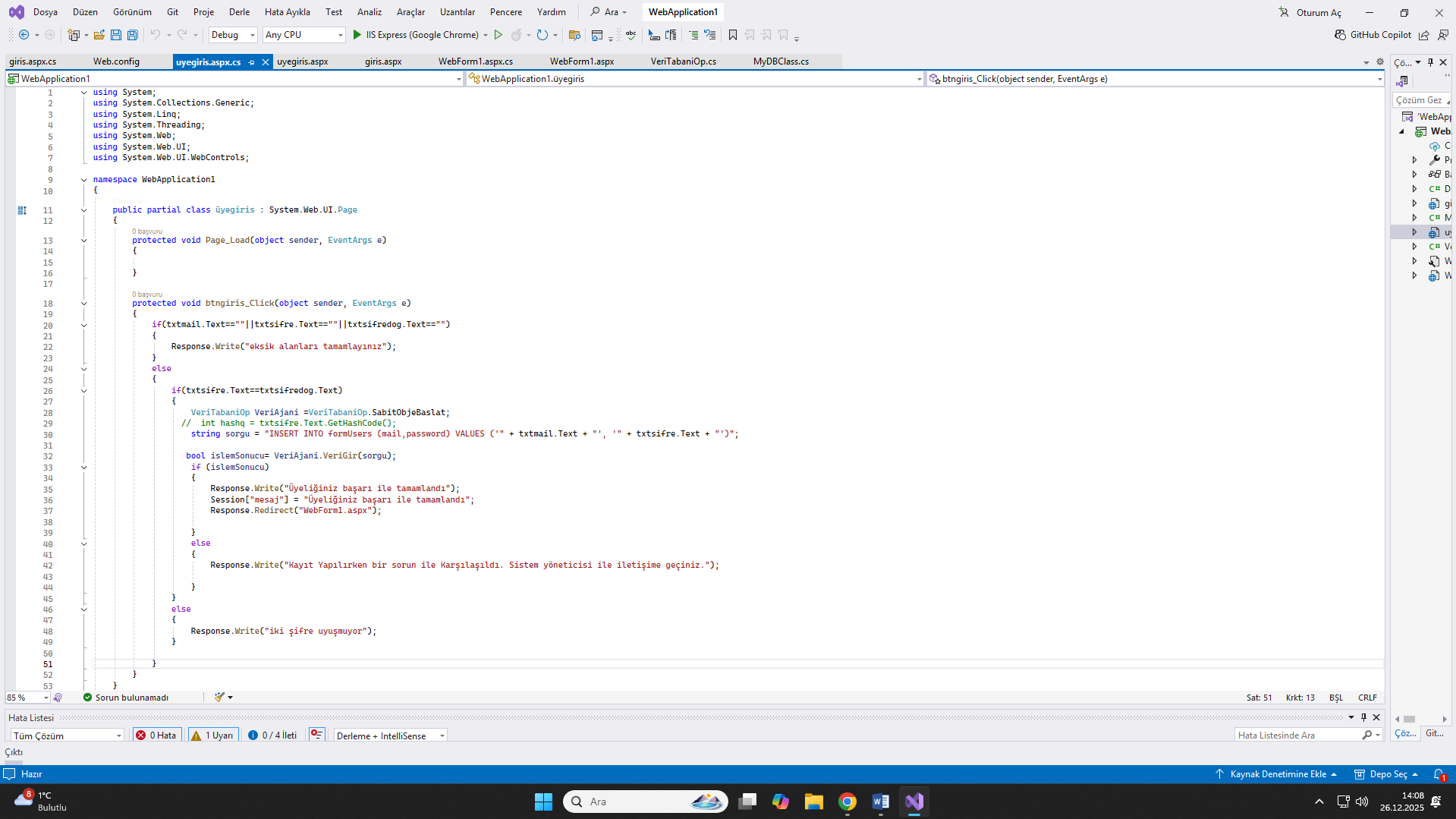Close the uyegiris.aspx.cs tab
This screenshot has height=819, width=1456.
pyautogui.click(x=266, y=62)
